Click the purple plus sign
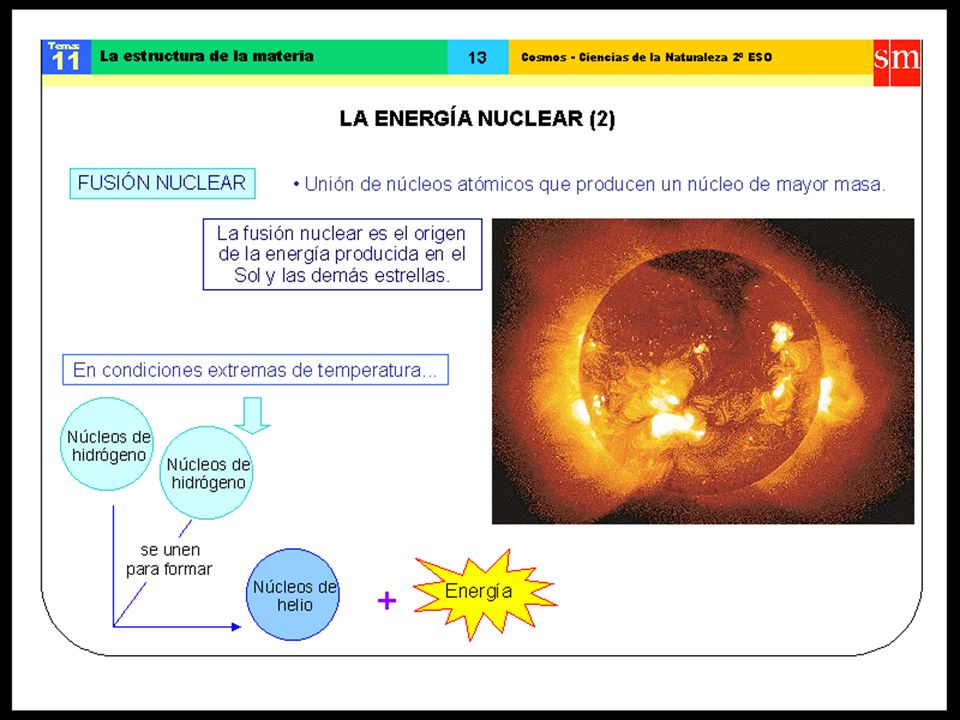 [386, 601]
